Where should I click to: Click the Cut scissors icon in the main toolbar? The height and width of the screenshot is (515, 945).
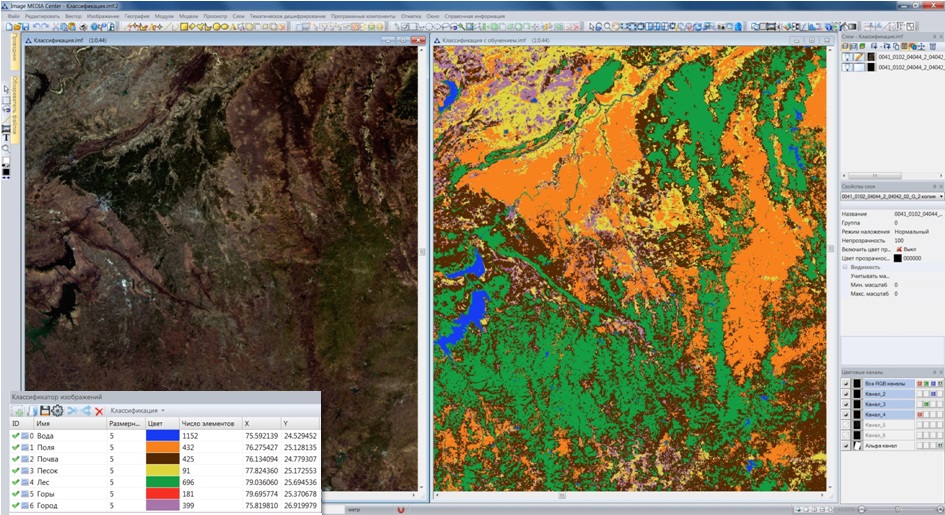pos(55,27)
